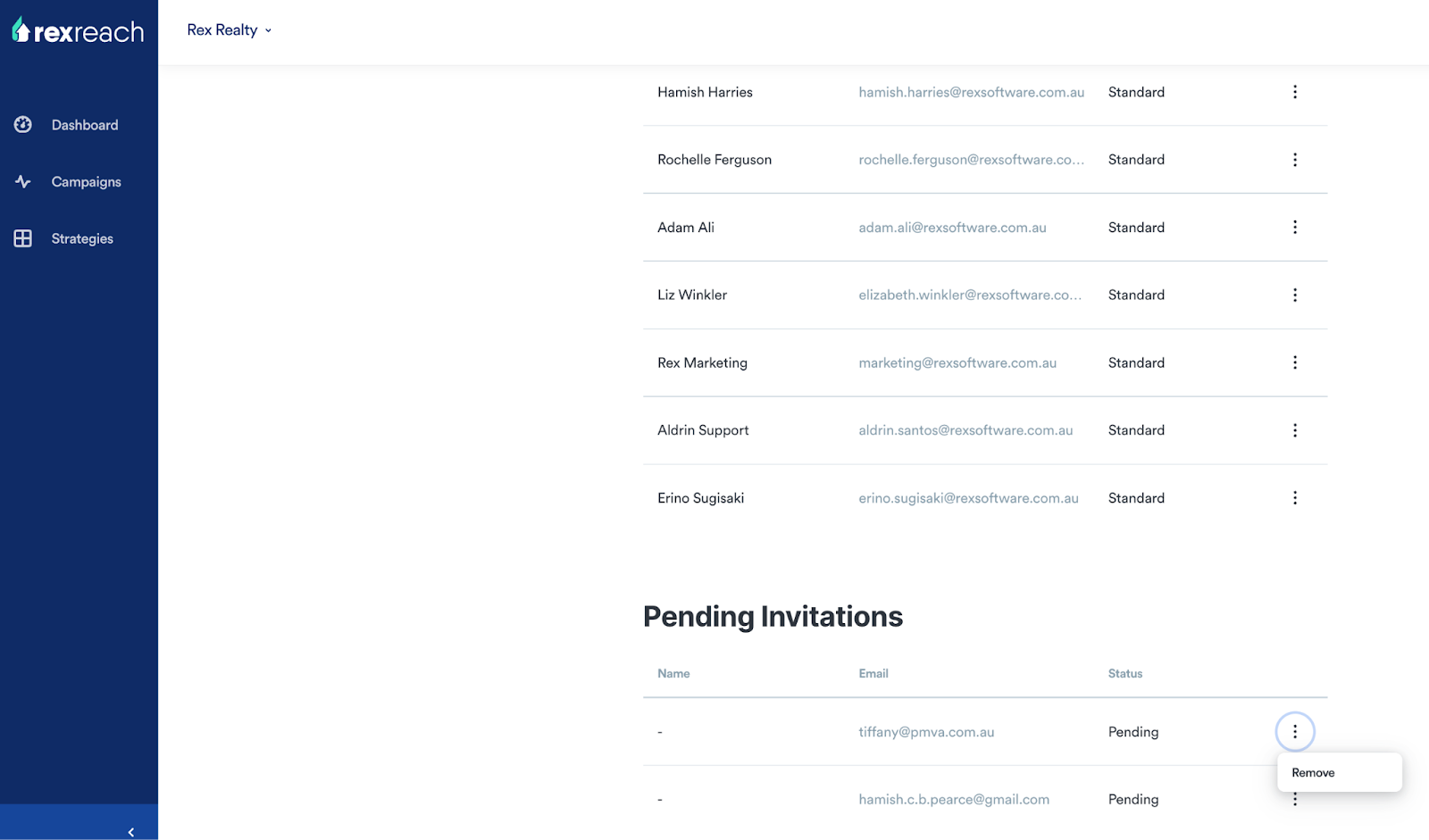1429x840 pixels.
Task: Choose Remove from the popup menu
Action: [1340, 773]
